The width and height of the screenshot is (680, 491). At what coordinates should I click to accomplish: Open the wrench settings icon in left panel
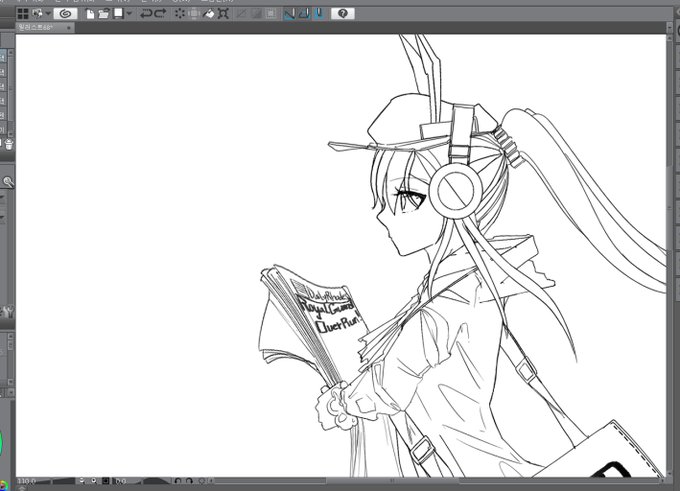coord(8,311)
